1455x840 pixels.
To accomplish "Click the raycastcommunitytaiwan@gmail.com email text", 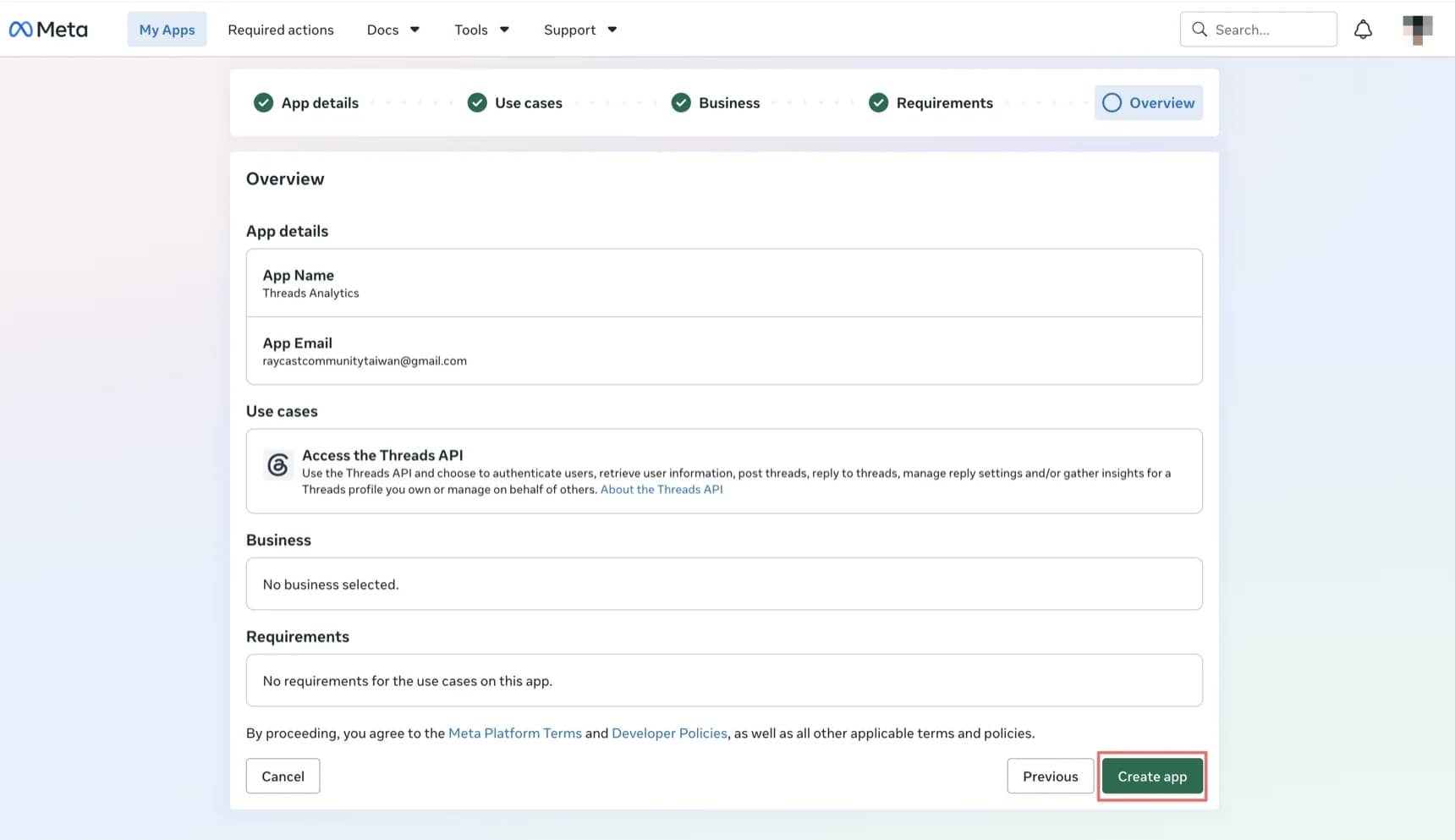I will (x=365, y=361).
